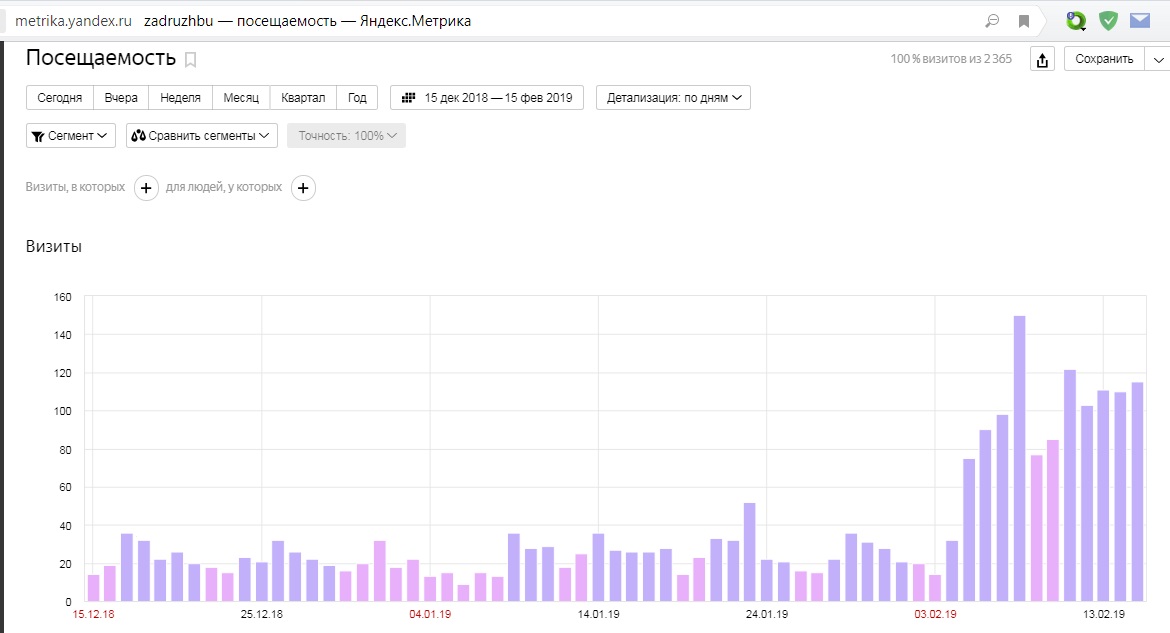Select the Квартал period tab
This screenshot has height=633, width=1170.
point(303,98)
